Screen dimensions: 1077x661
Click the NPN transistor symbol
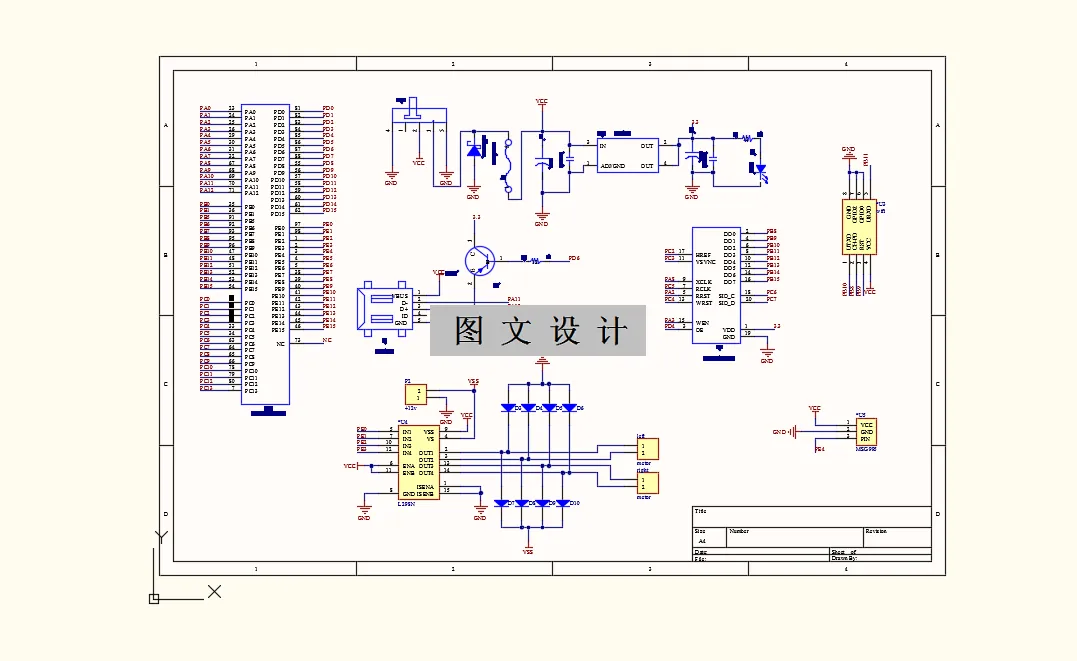click(x=479, y=261)
